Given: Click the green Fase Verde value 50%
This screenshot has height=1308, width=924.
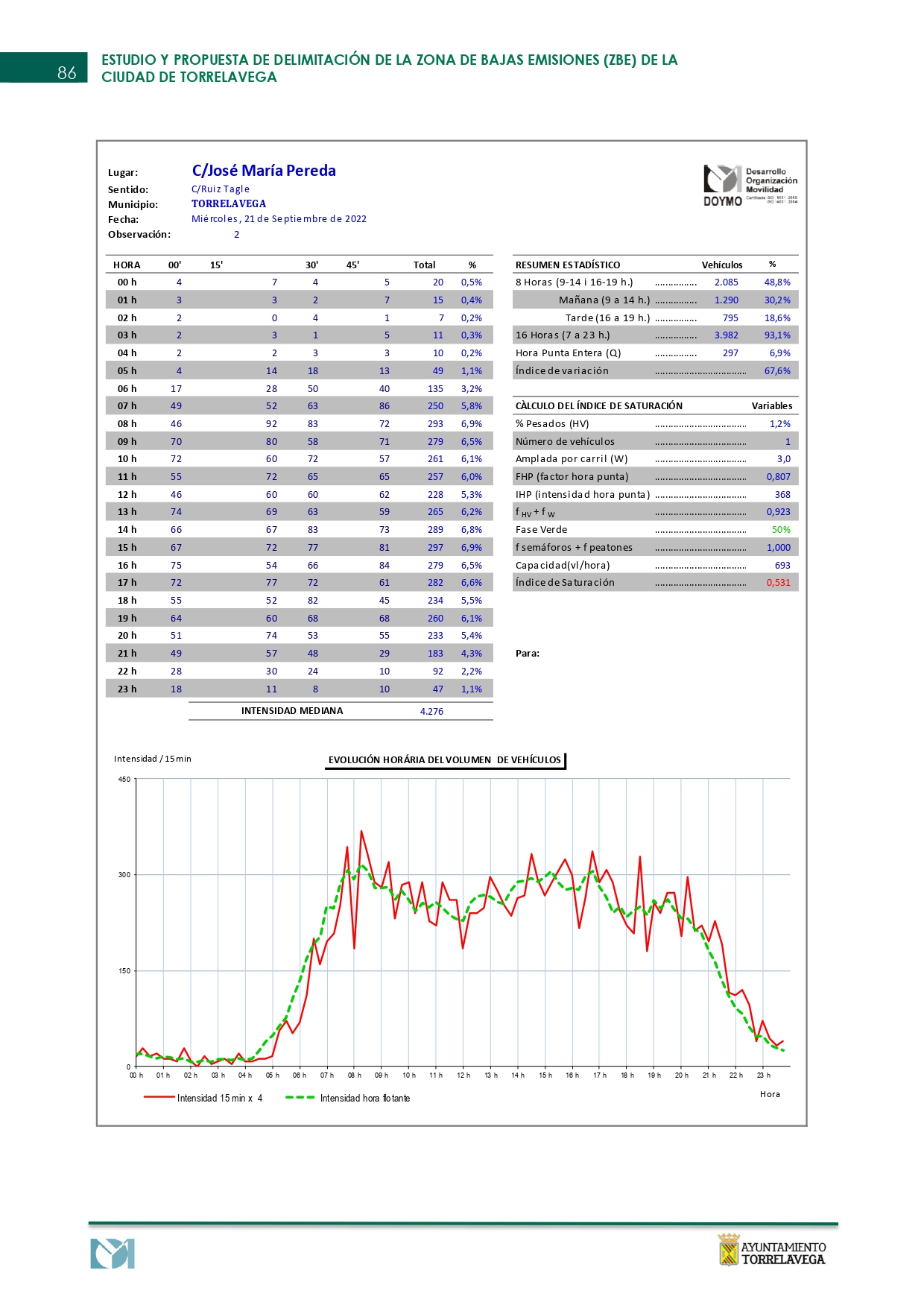Looking at the screenshot, I should (x=781, y=530).
